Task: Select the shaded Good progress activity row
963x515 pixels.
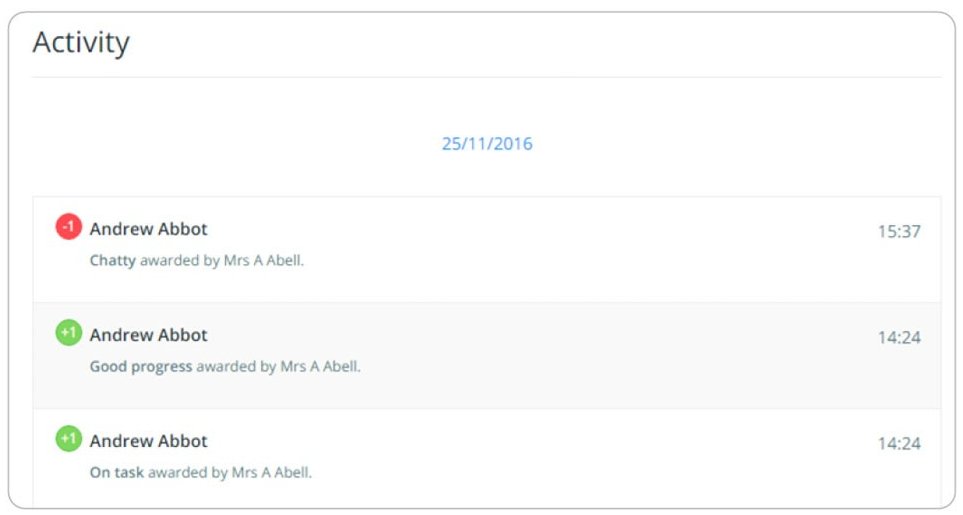Action: (486, 356)
